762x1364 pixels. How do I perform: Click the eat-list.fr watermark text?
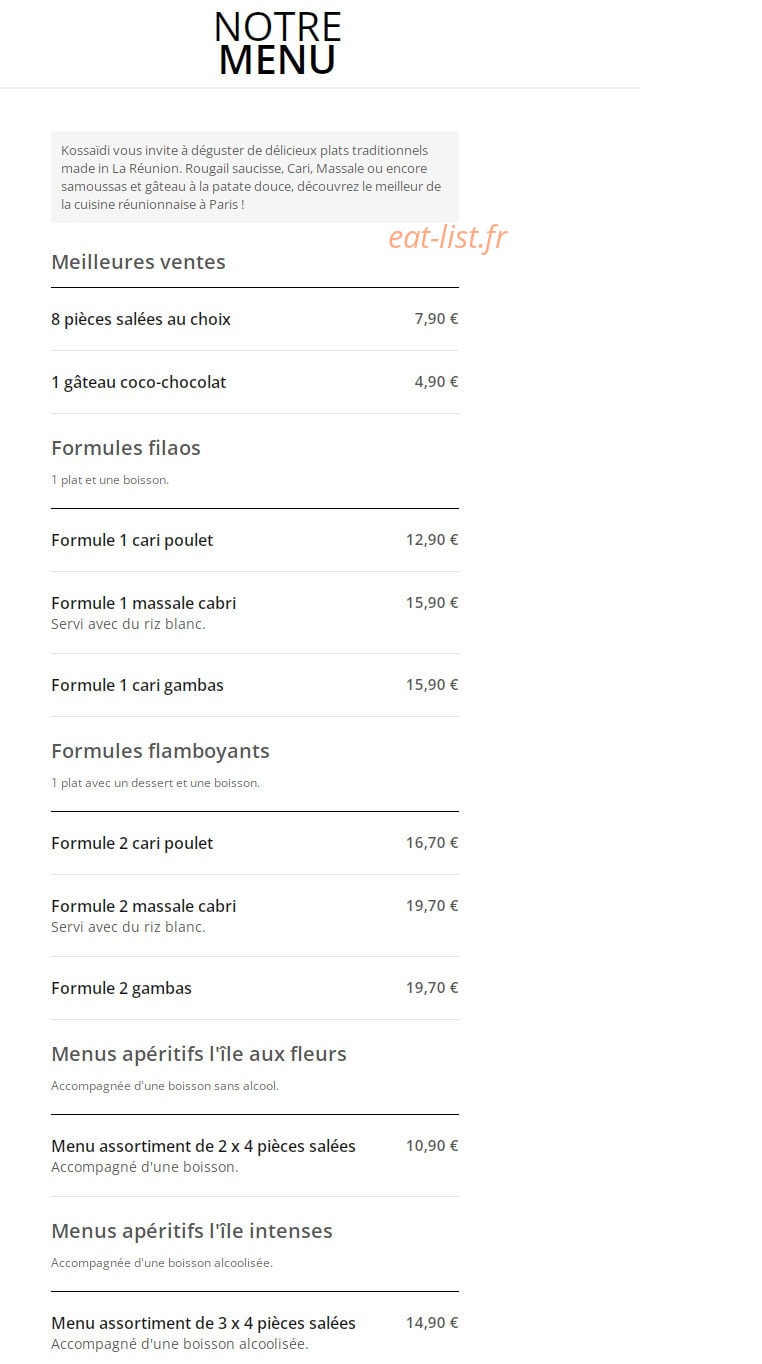pyautogui.click(x=448, y=238)
